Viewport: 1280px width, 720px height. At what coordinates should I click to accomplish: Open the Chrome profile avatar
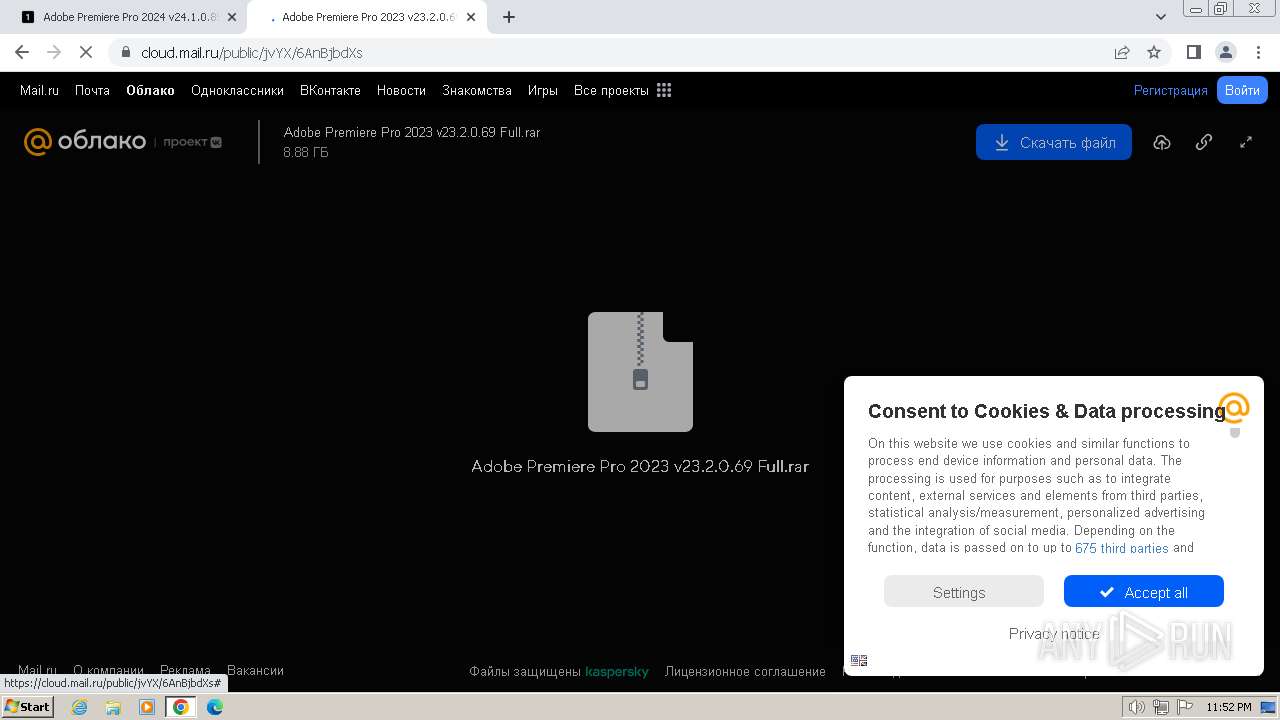(x=1225, y=52)
